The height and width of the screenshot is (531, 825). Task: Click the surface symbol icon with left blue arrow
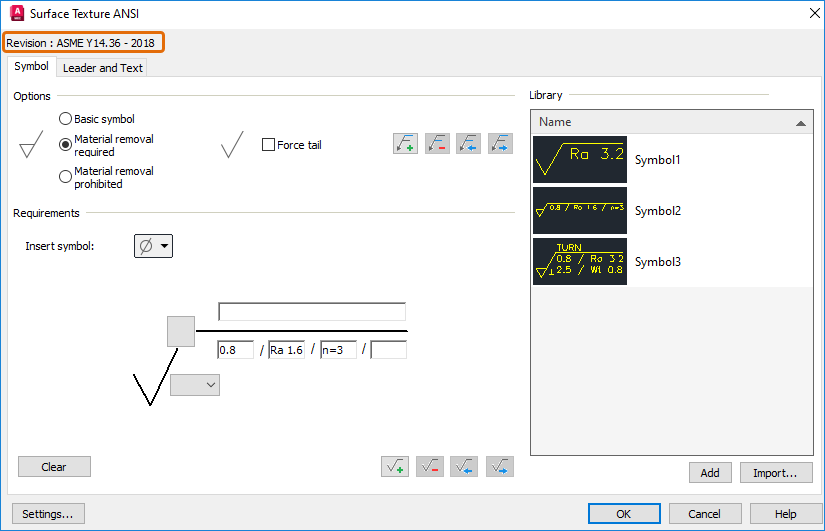pos(464,466)
